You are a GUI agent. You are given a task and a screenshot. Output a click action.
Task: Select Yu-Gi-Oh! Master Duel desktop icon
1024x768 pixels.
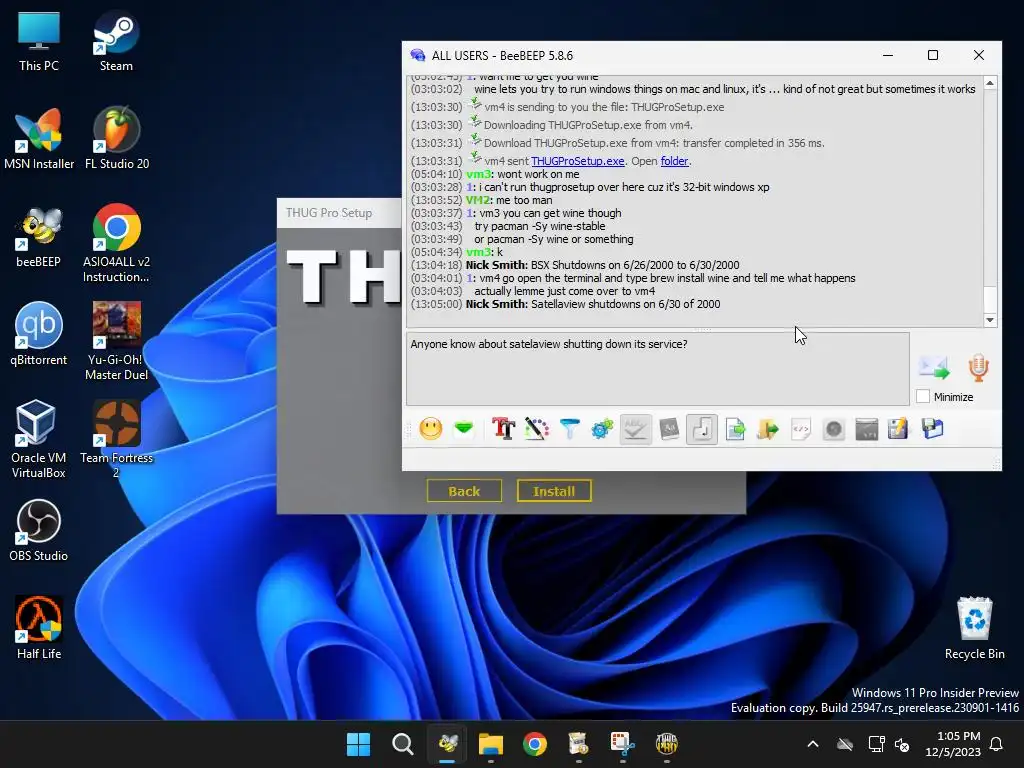[x=116, y=341]
